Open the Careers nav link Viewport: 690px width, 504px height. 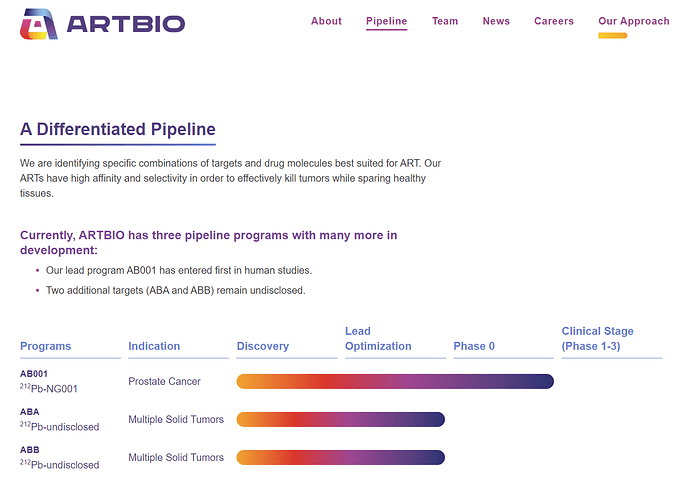554,21
